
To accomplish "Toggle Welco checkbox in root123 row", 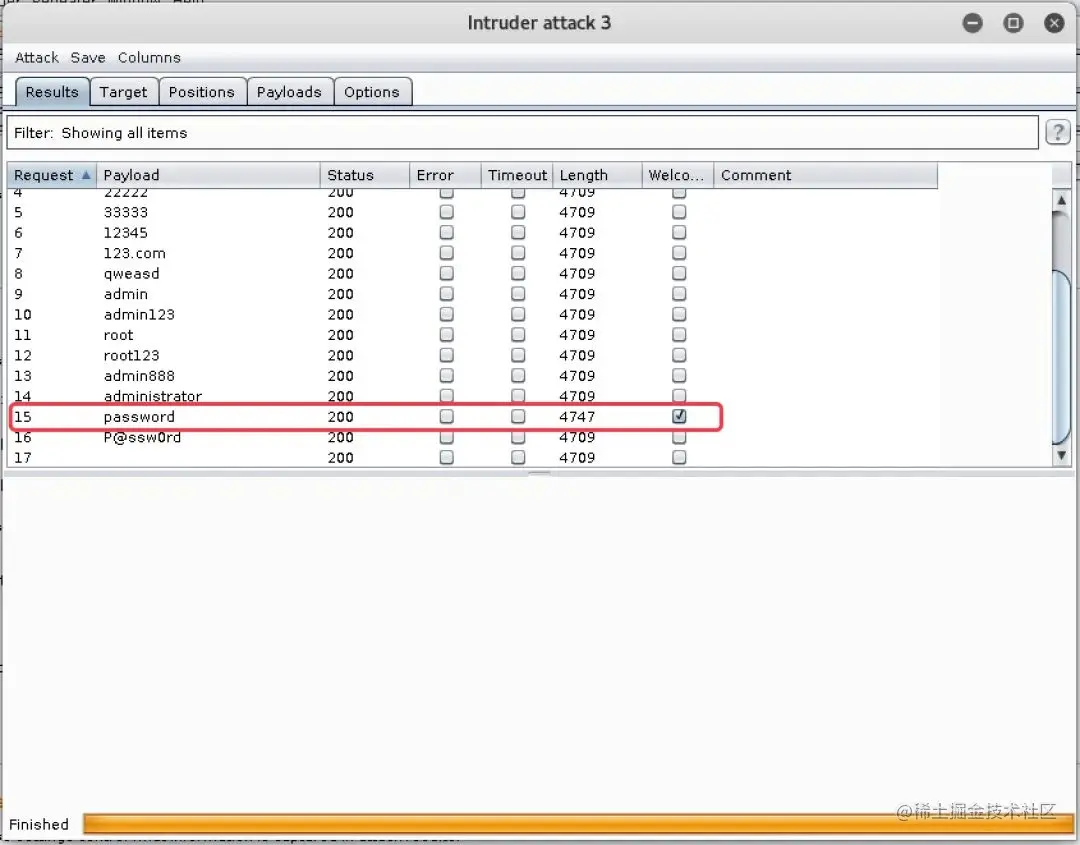I will tap(679, 355).
